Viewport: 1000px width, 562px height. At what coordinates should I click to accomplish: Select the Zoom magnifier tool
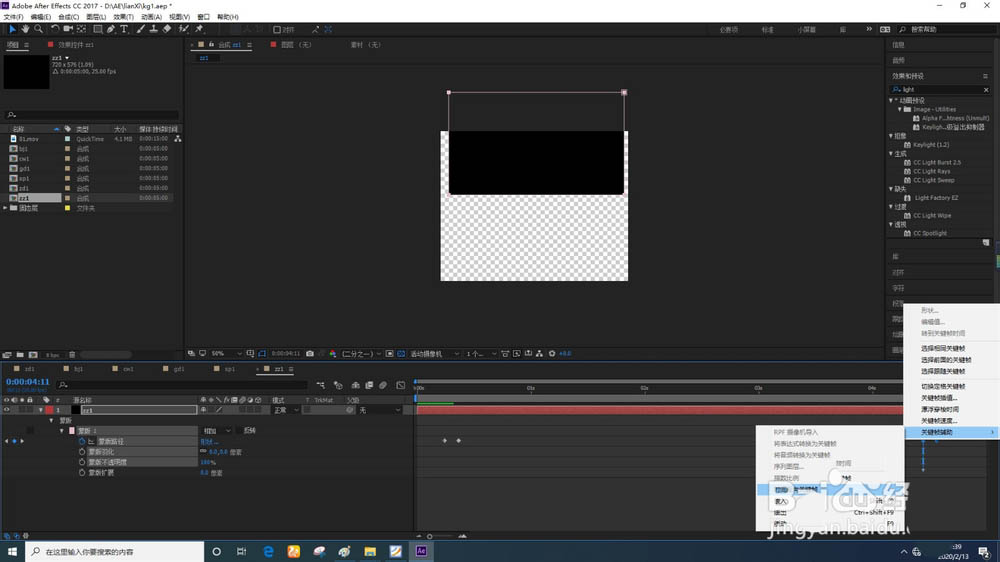(x=38, y=29)
